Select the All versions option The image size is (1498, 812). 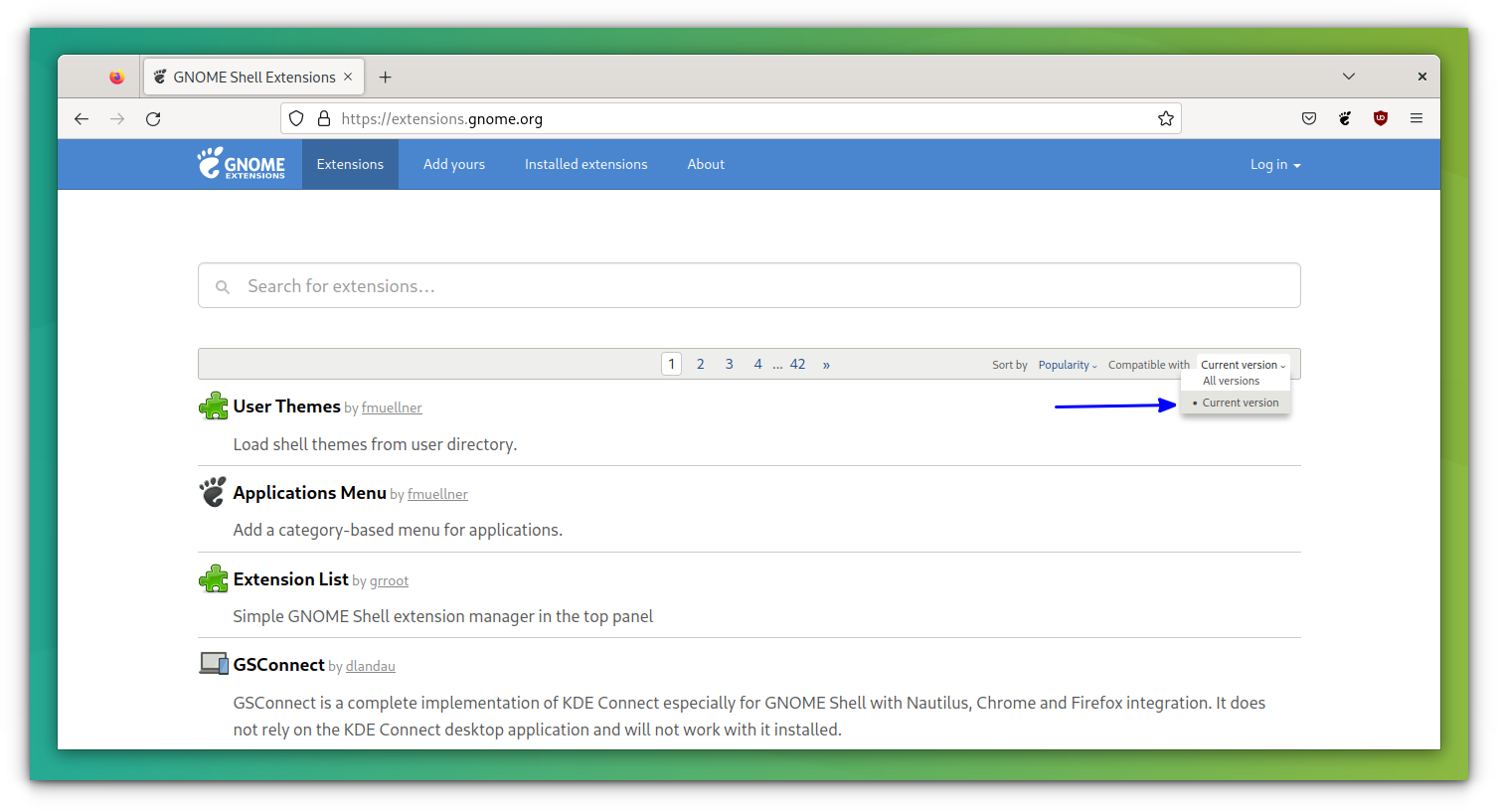1230,381
